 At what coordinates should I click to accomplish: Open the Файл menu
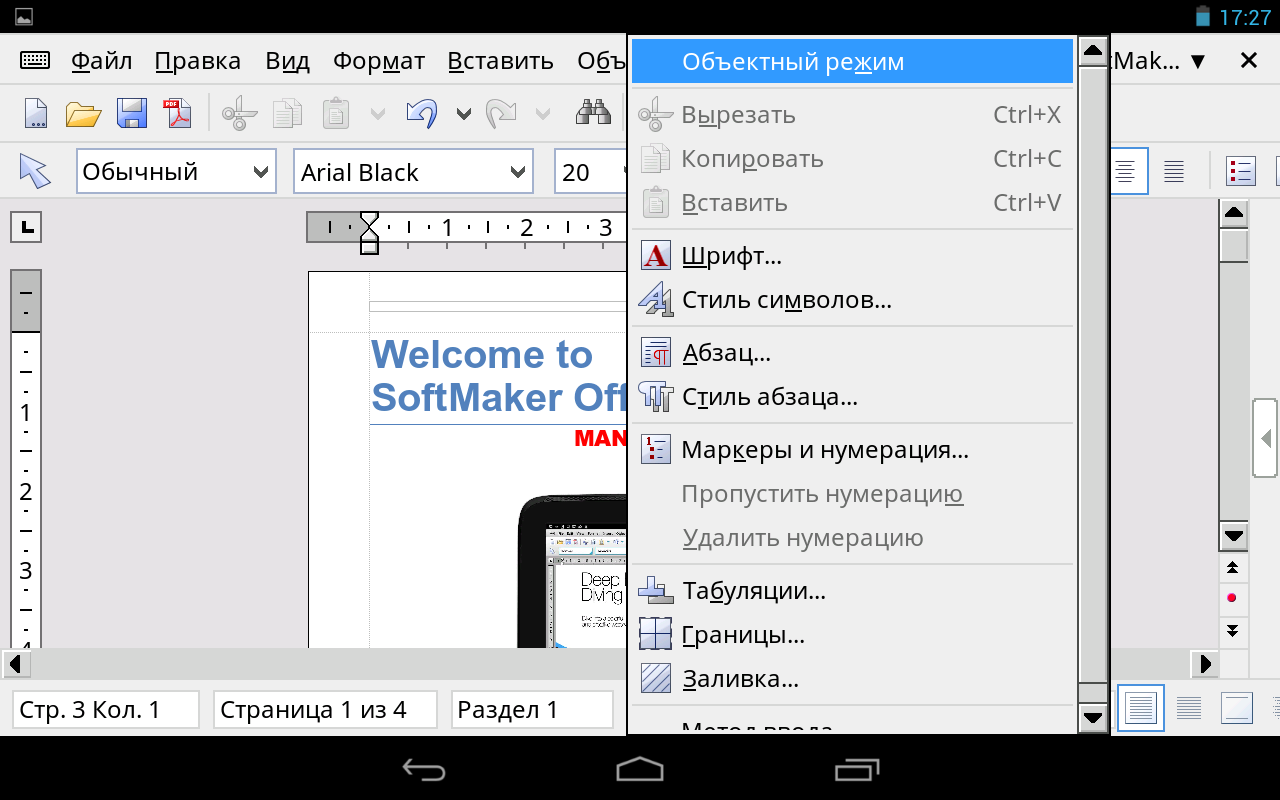(102, 61)
